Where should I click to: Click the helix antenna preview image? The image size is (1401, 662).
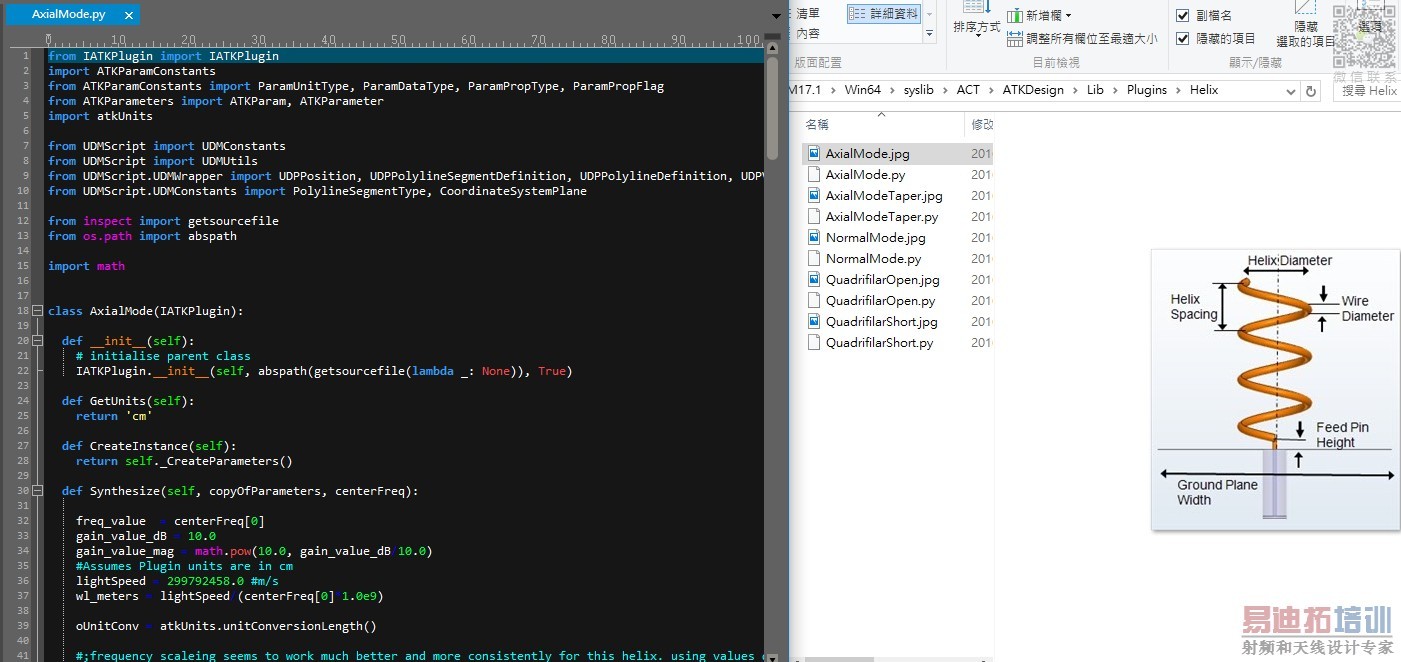pyautogui.click(x=1275, y=389)
